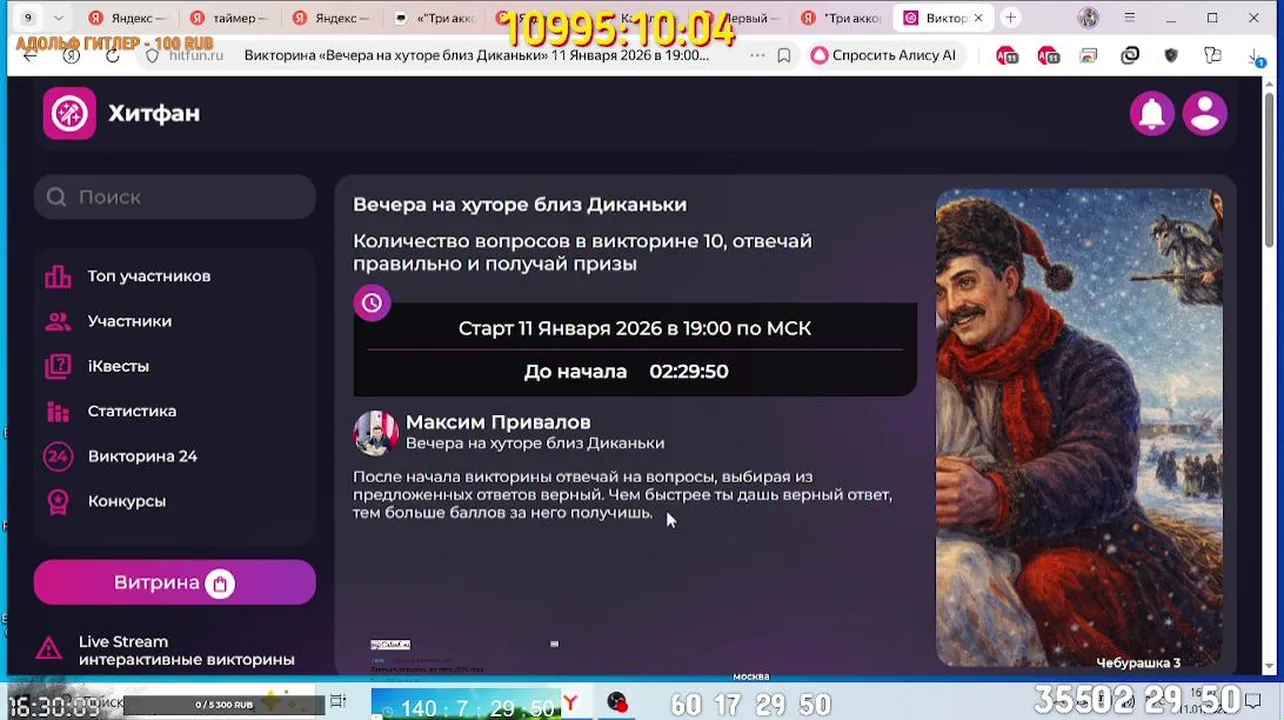Open iКвесты sidebar item
The image size is (1284, 720).
pos(118,366)
